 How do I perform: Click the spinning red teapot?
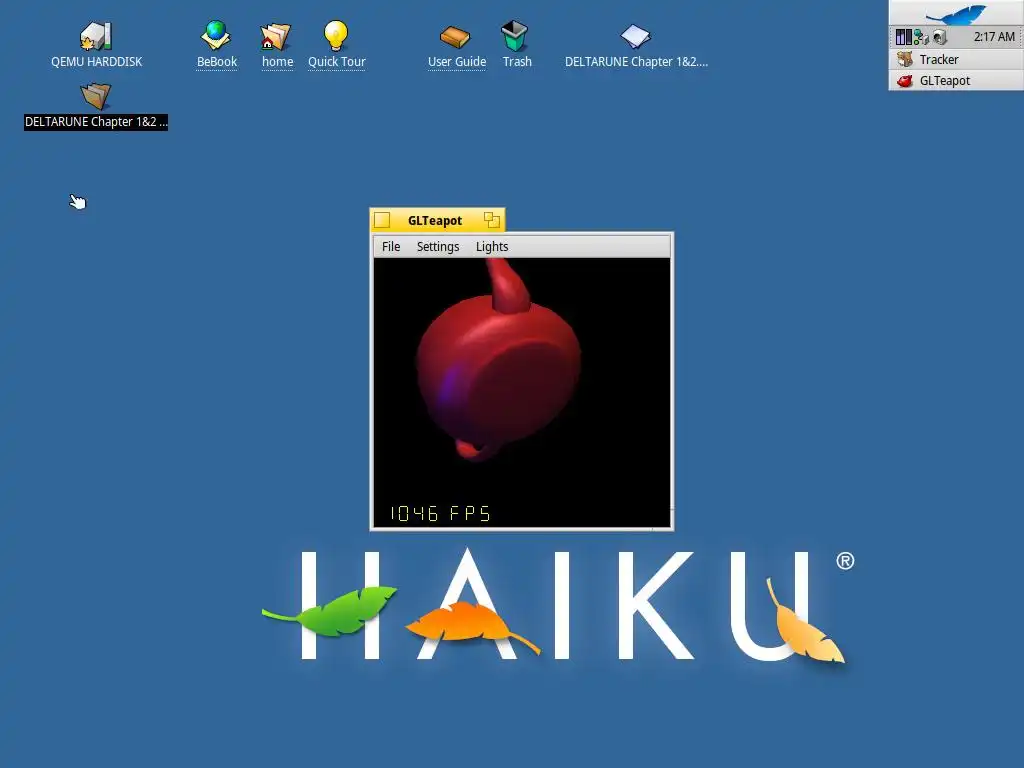coord(498,366)
